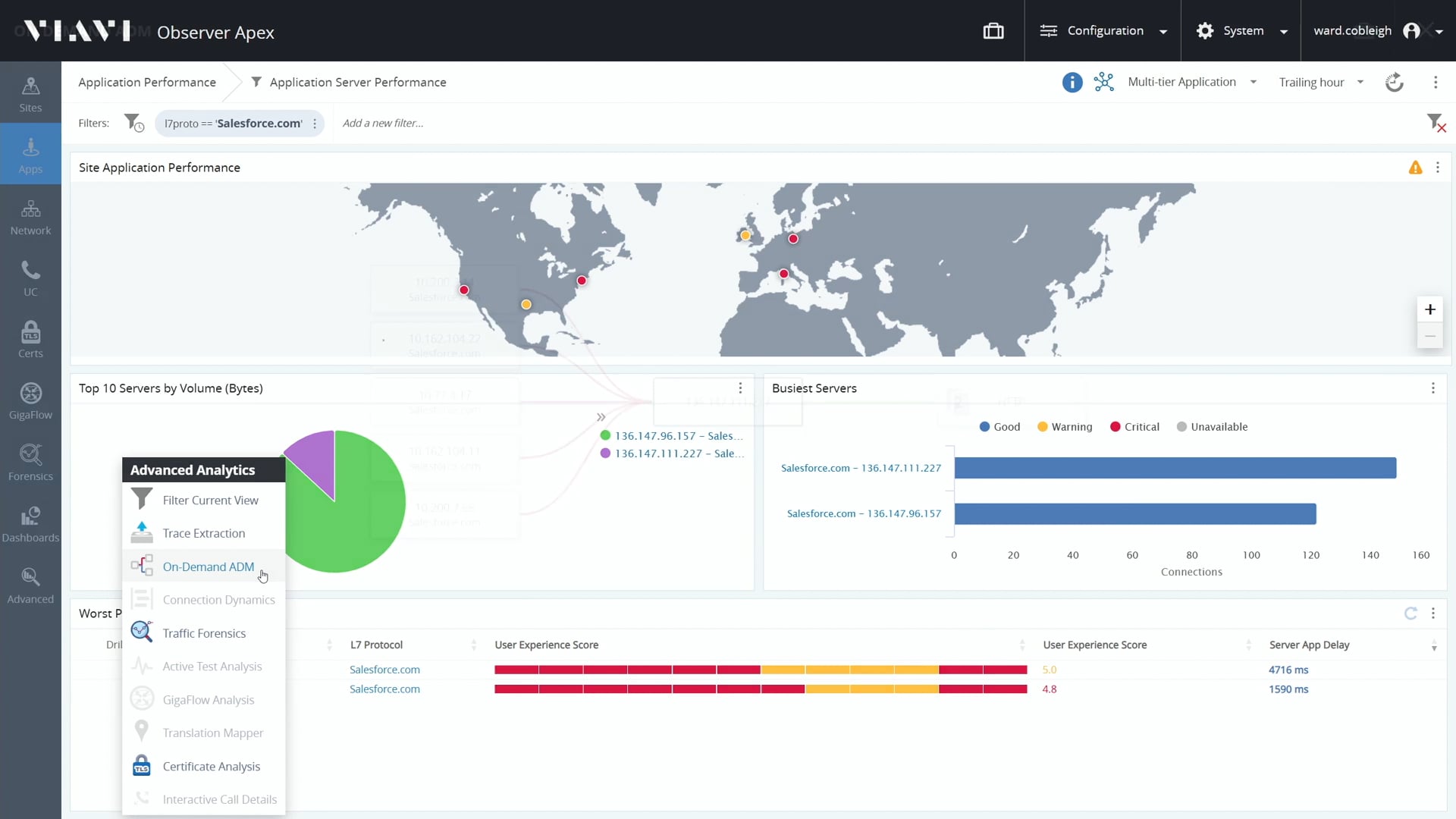Toggle the Critical legend series
Screen dimensions: 1456x819
pyautogui.click(x=1134, y=427)
